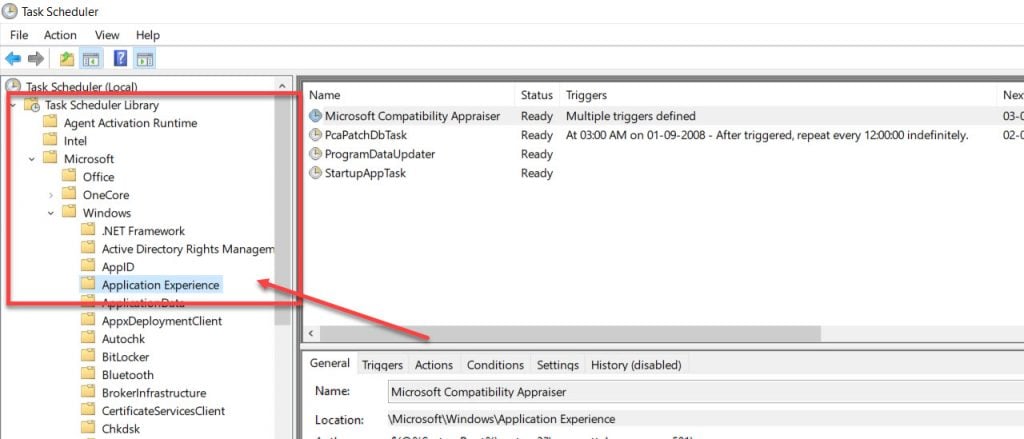Screen dimensions: 1024x439
Task: Toggle the Show/Hide Action Pane icon
Action: click(144, 59)
